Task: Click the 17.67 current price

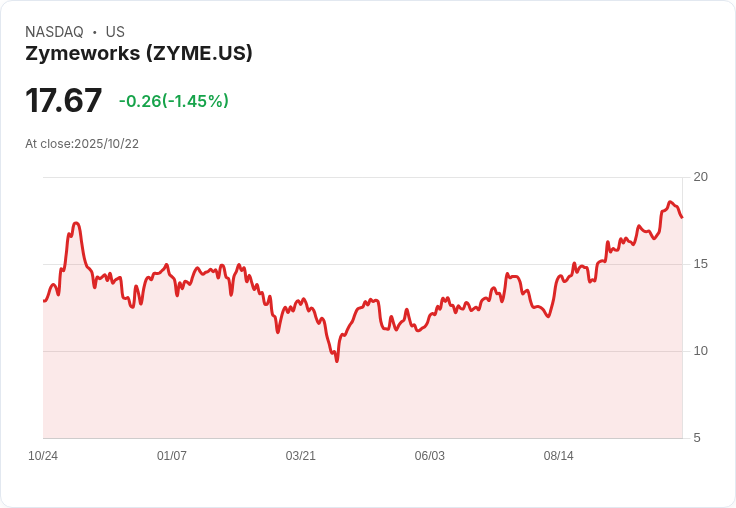Action: click(63, 101)
